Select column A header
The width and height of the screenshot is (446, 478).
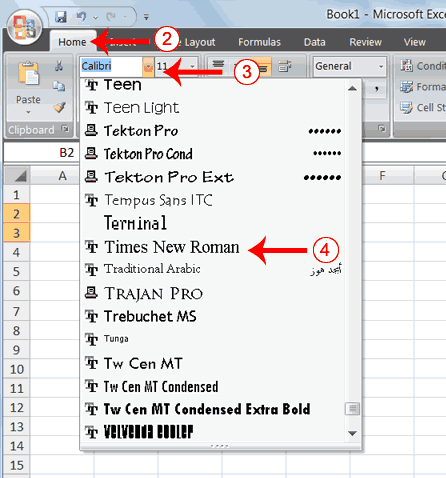[62, 175]
